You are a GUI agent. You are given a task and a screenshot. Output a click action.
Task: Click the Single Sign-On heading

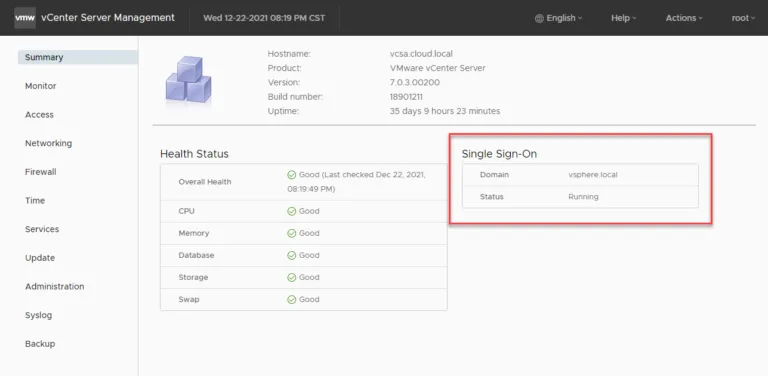click(499, 154)
